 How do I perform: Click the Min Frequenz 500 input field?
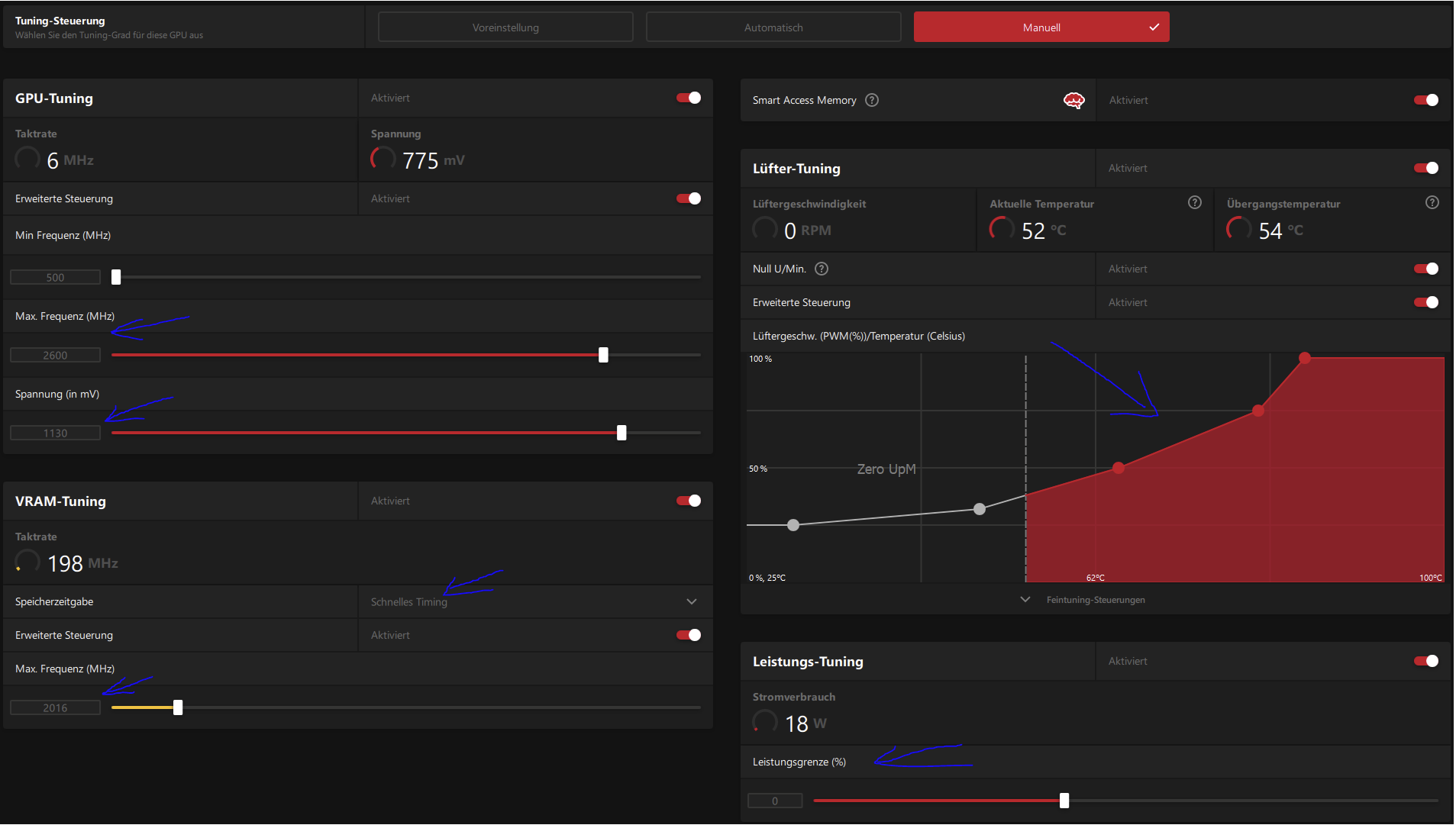(x=55, y=278)
